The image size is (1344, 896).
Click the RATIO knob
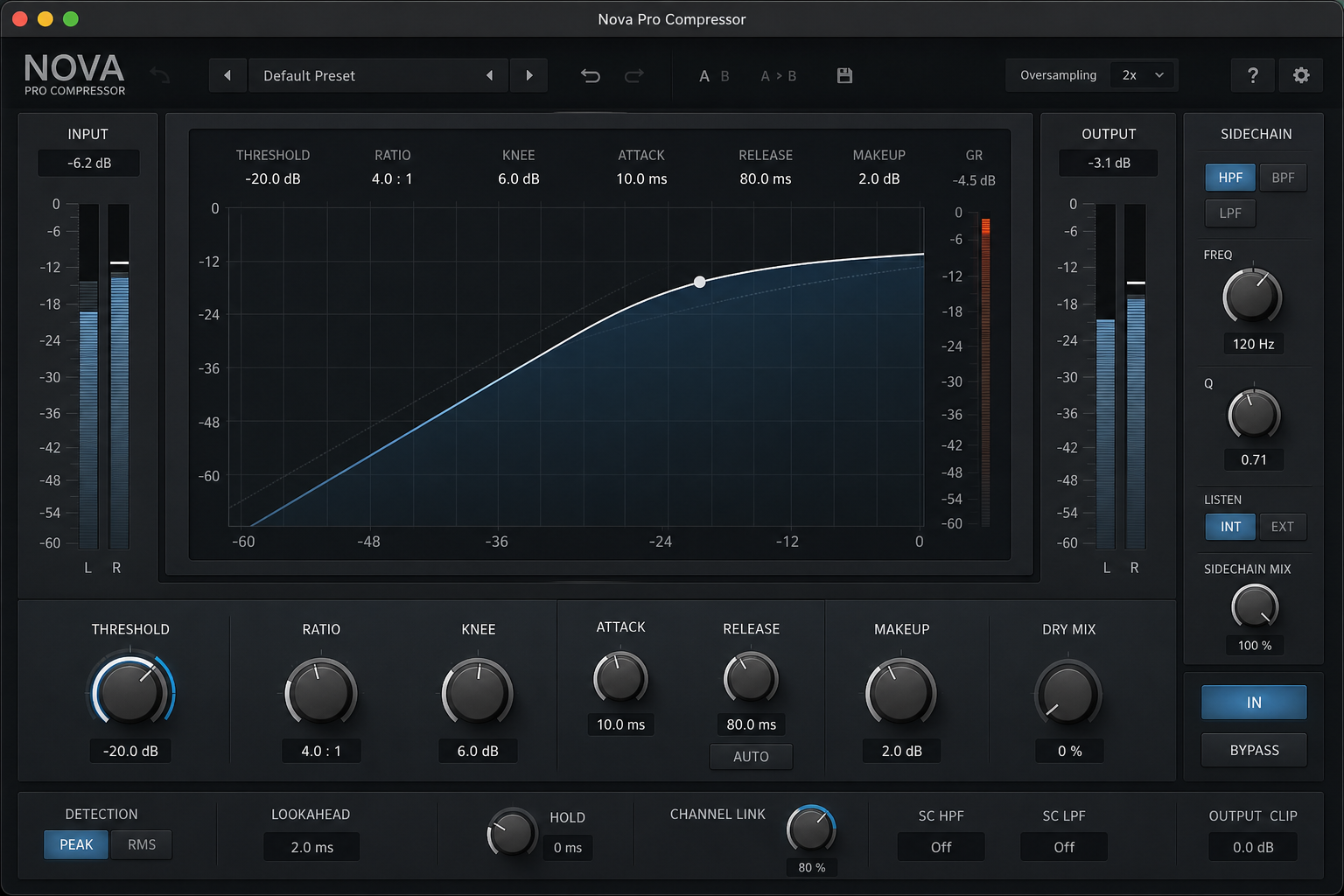(x=321, y=691)
